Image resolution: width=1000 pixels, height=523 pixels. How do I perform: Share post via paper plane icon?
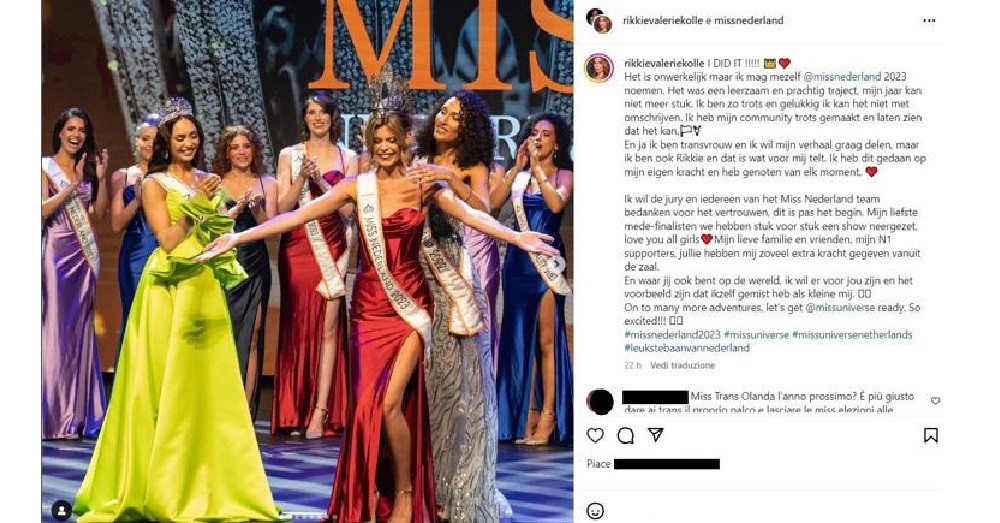pyautogui.click(x=655, y=435)
